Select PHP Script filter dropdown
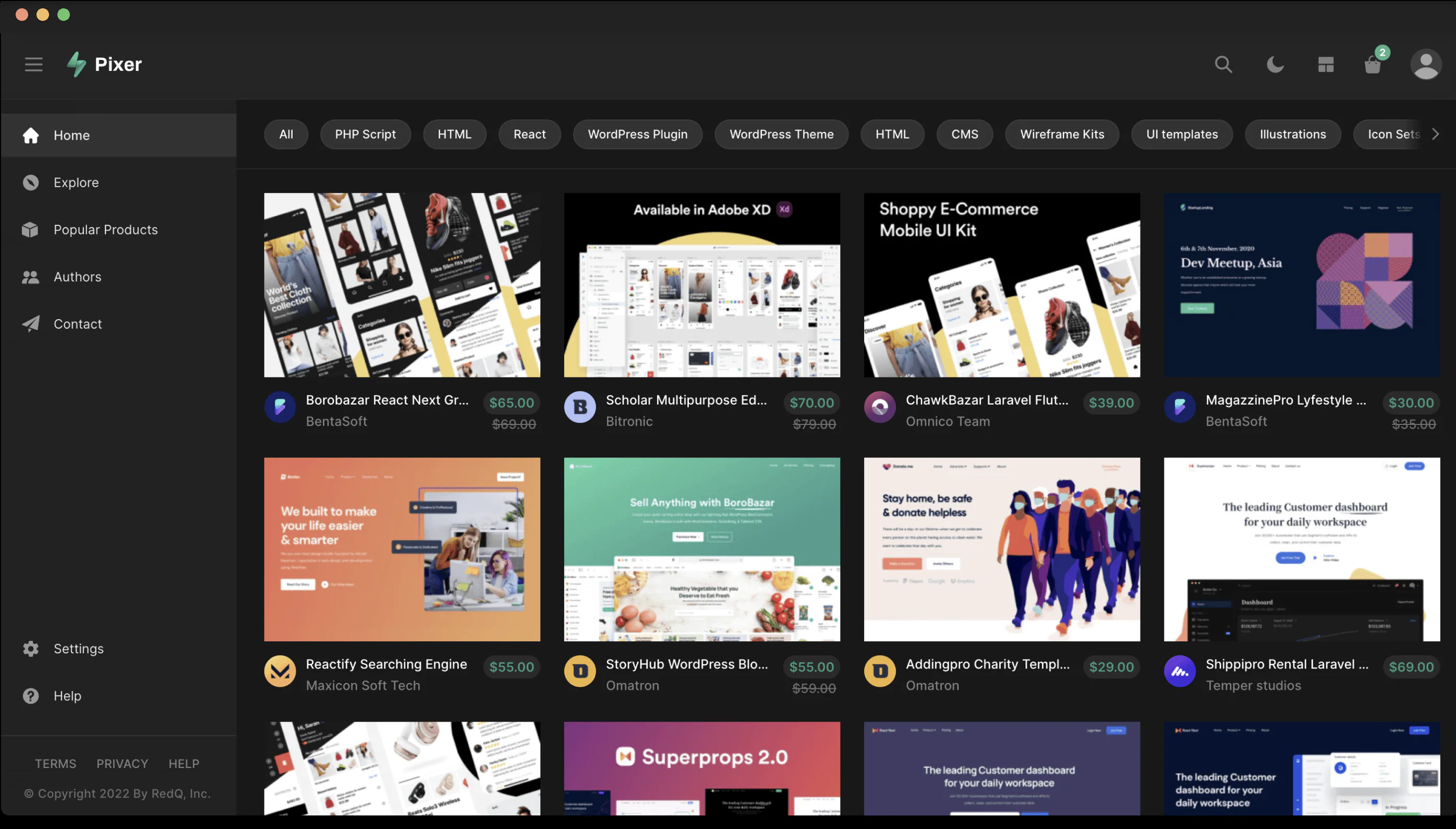1456x829 pixels. tap(365, 134)
